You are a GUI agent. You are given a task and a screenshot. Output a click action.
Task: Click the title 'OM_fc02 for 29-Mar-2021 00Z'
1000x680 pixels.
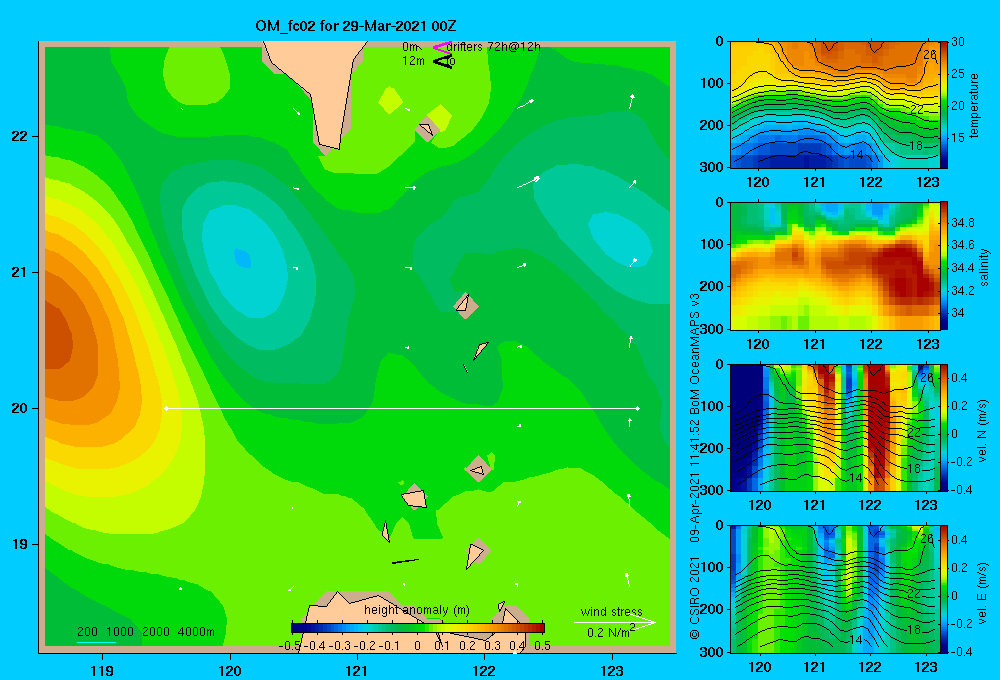click(x=356, y=26)
